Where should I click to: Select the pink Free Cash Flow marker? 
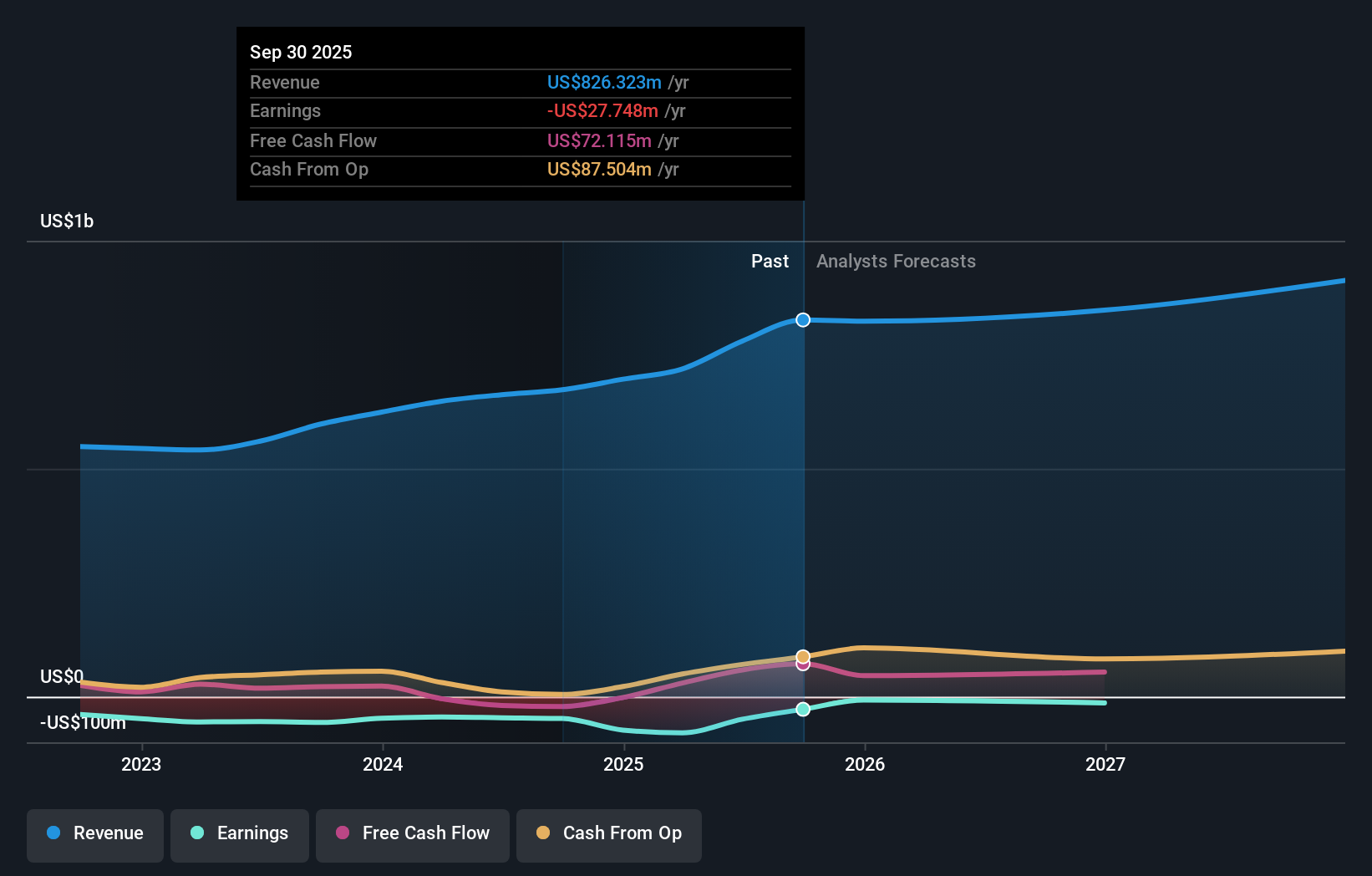pyautogui.click(x=802, y=665)
